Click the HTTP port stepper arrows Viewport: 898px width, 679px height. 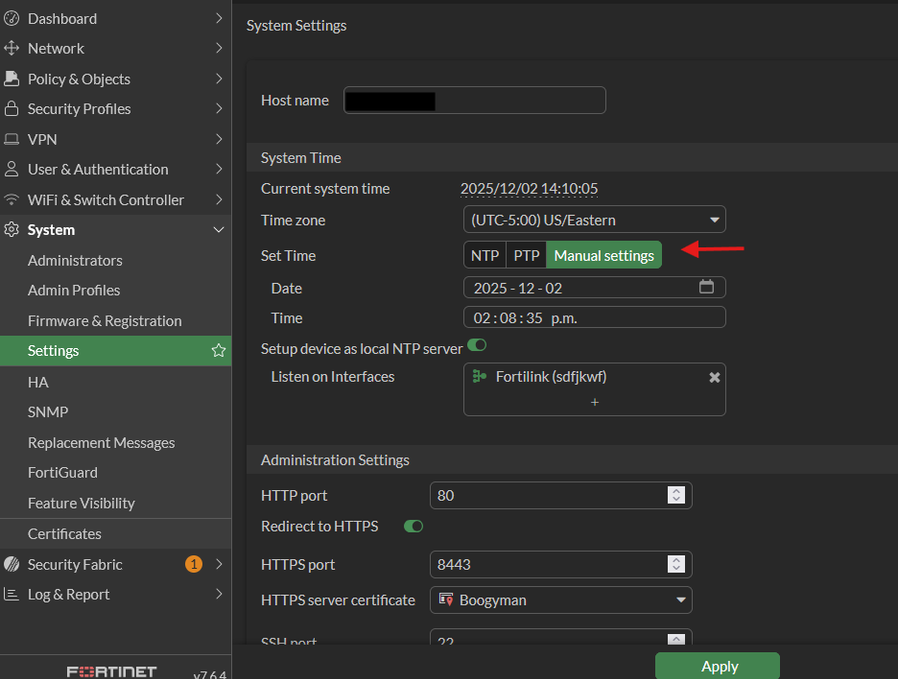click(x=676, y=495)
